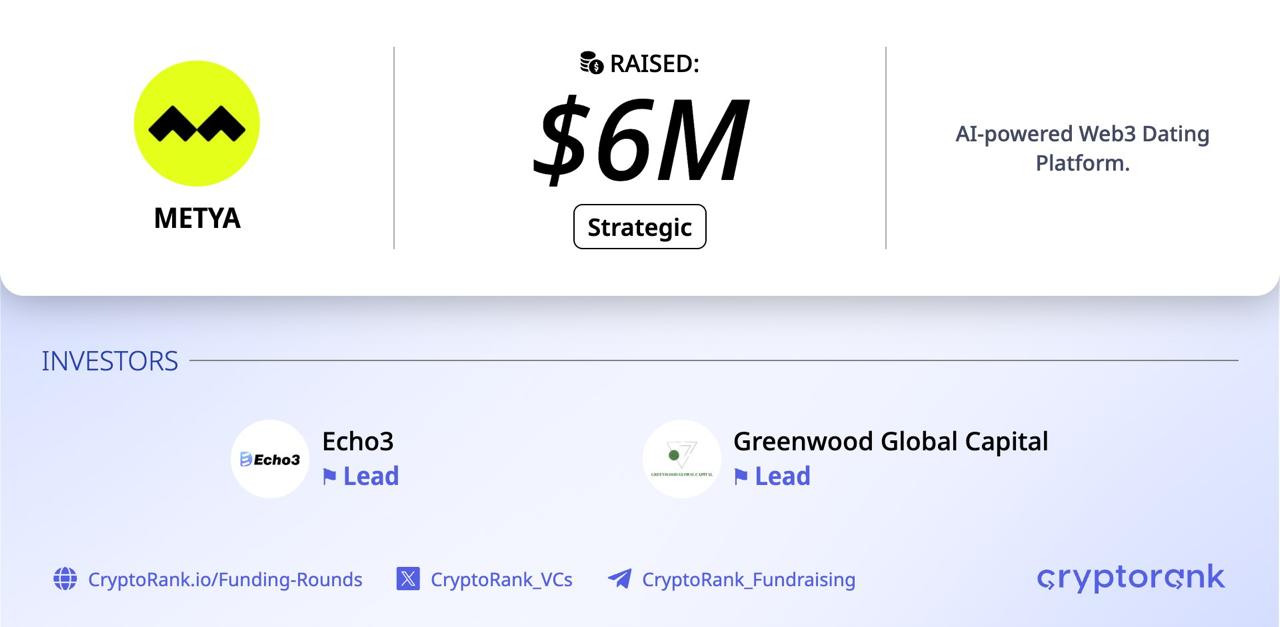Click the METYA project name
This screenshot has width=1280, height=627.
(x=197, y=218)
